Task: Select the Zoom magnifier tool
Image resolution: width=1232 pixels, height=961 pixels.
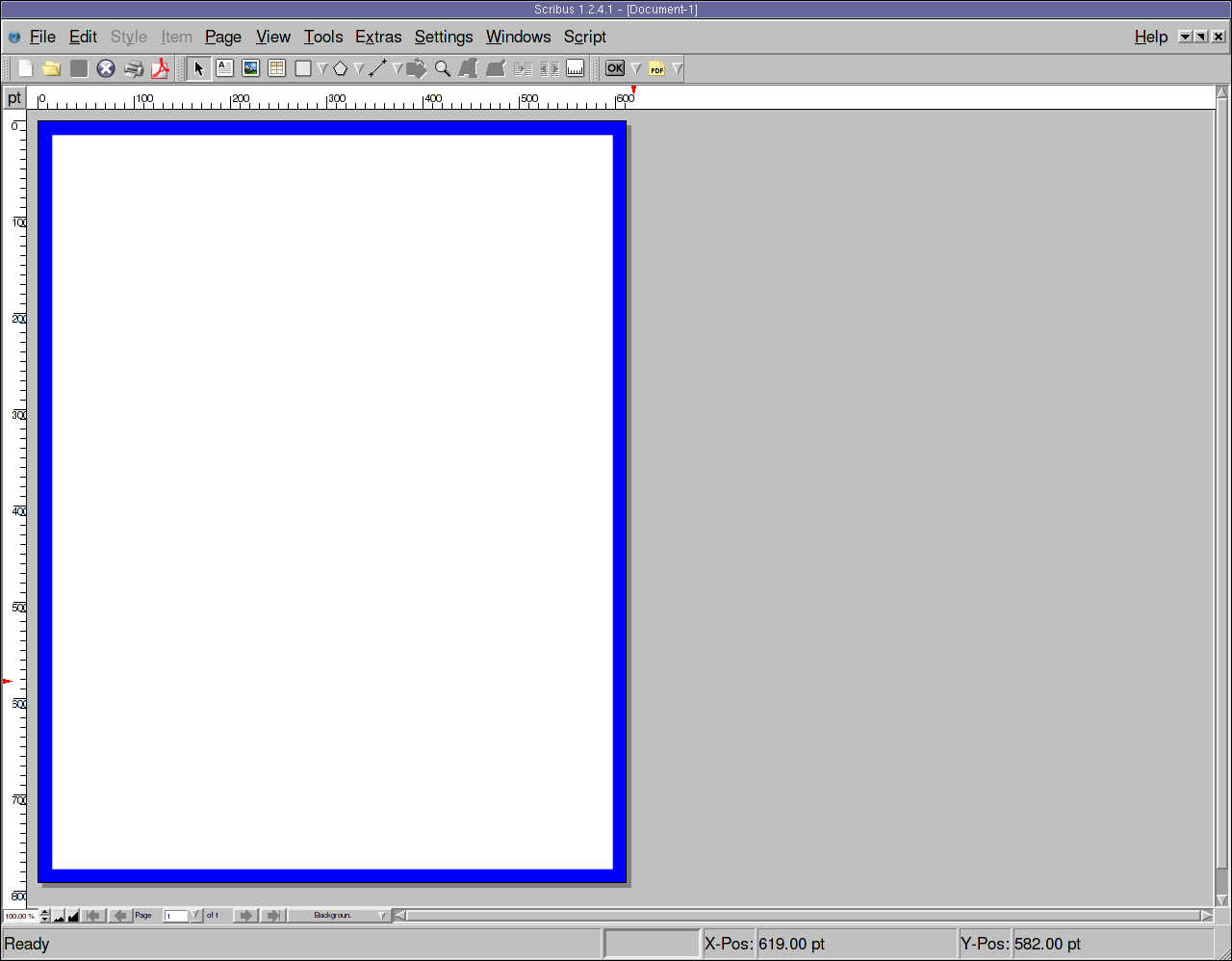Action: pos(443,68)
